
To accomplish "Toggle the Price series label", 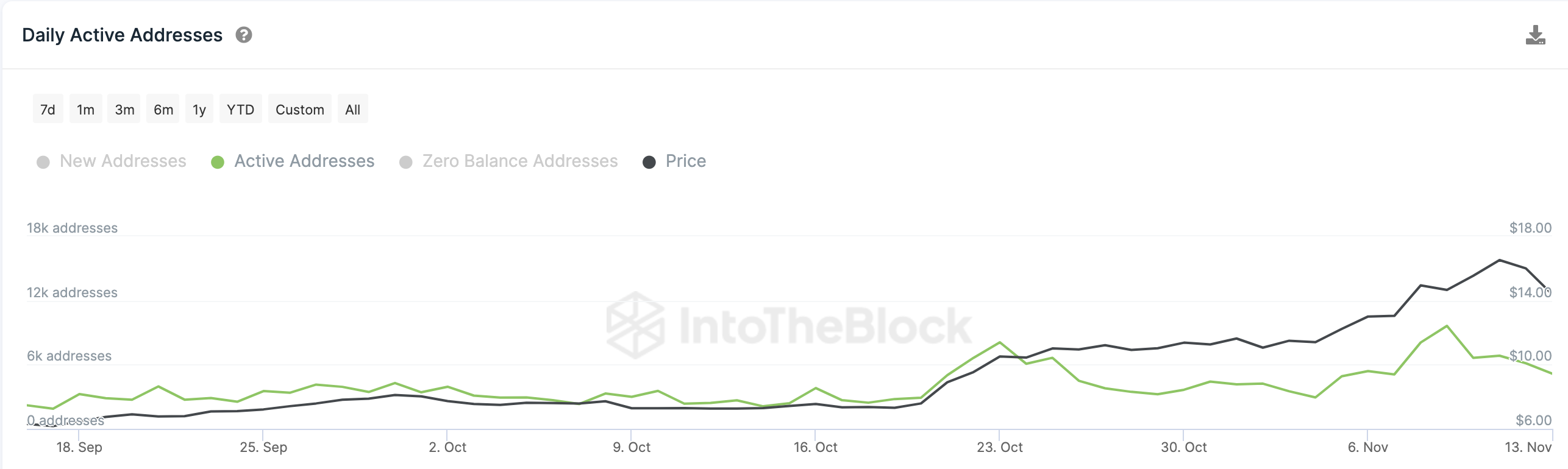I will 686,161.
